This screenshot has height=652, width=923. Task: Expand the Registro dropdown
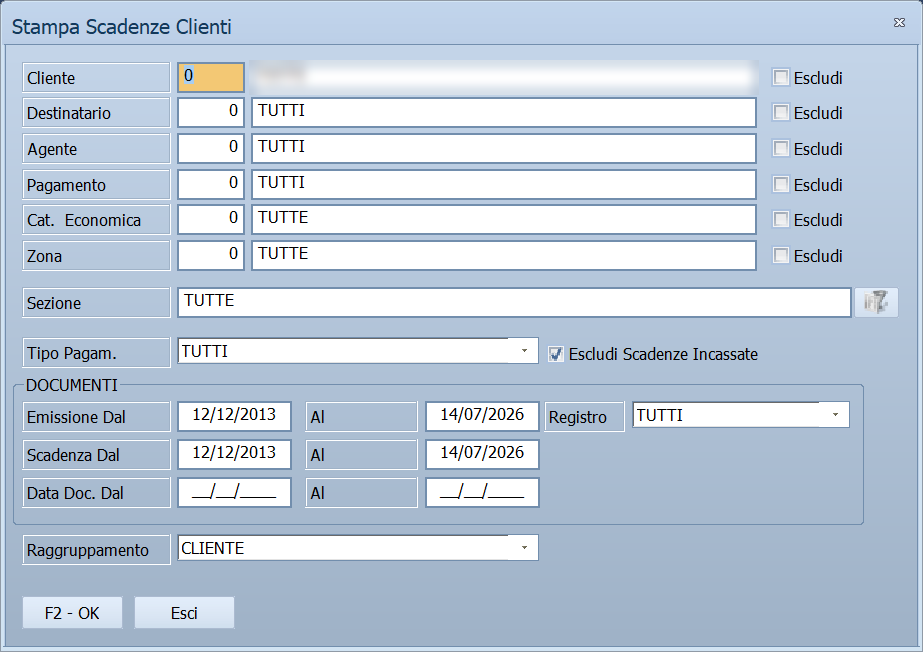coord(835,415)
